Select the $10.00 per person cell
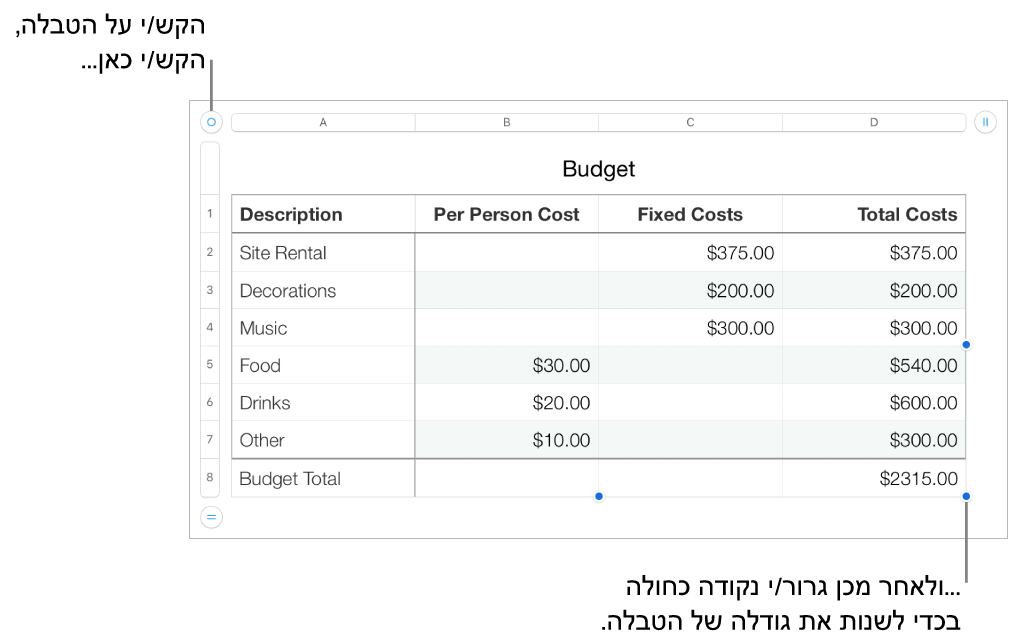 [506, 439]
